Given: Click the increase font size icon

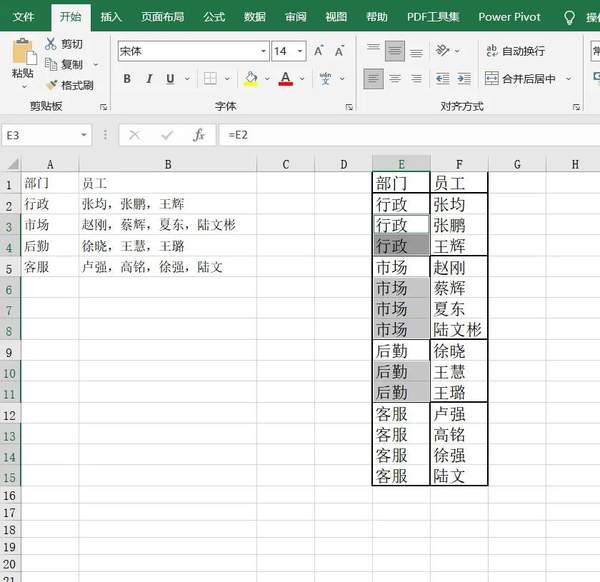Looking at the screenshot, I should click(x=318, y=51).
